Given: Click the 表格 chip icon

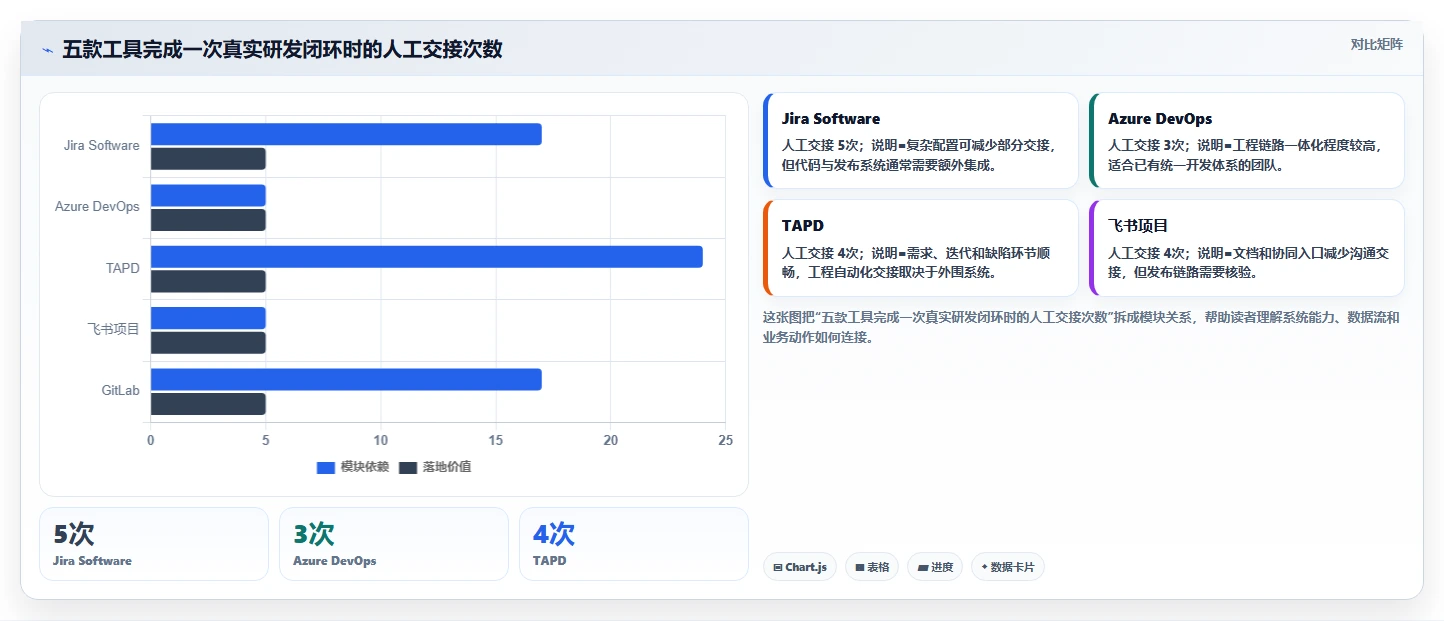Looking at the screenshot, I should 859,568.
